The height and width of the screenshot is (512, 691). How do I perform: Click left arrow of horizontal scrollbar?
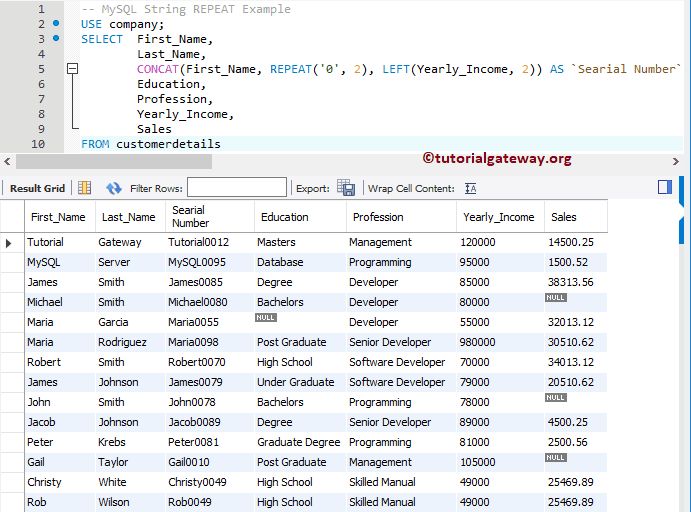coord(7,162)
